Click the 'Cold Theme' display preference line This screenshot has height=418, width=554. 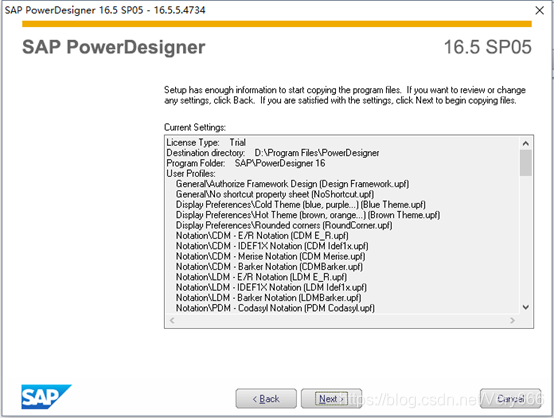click(x=301, y=205)
